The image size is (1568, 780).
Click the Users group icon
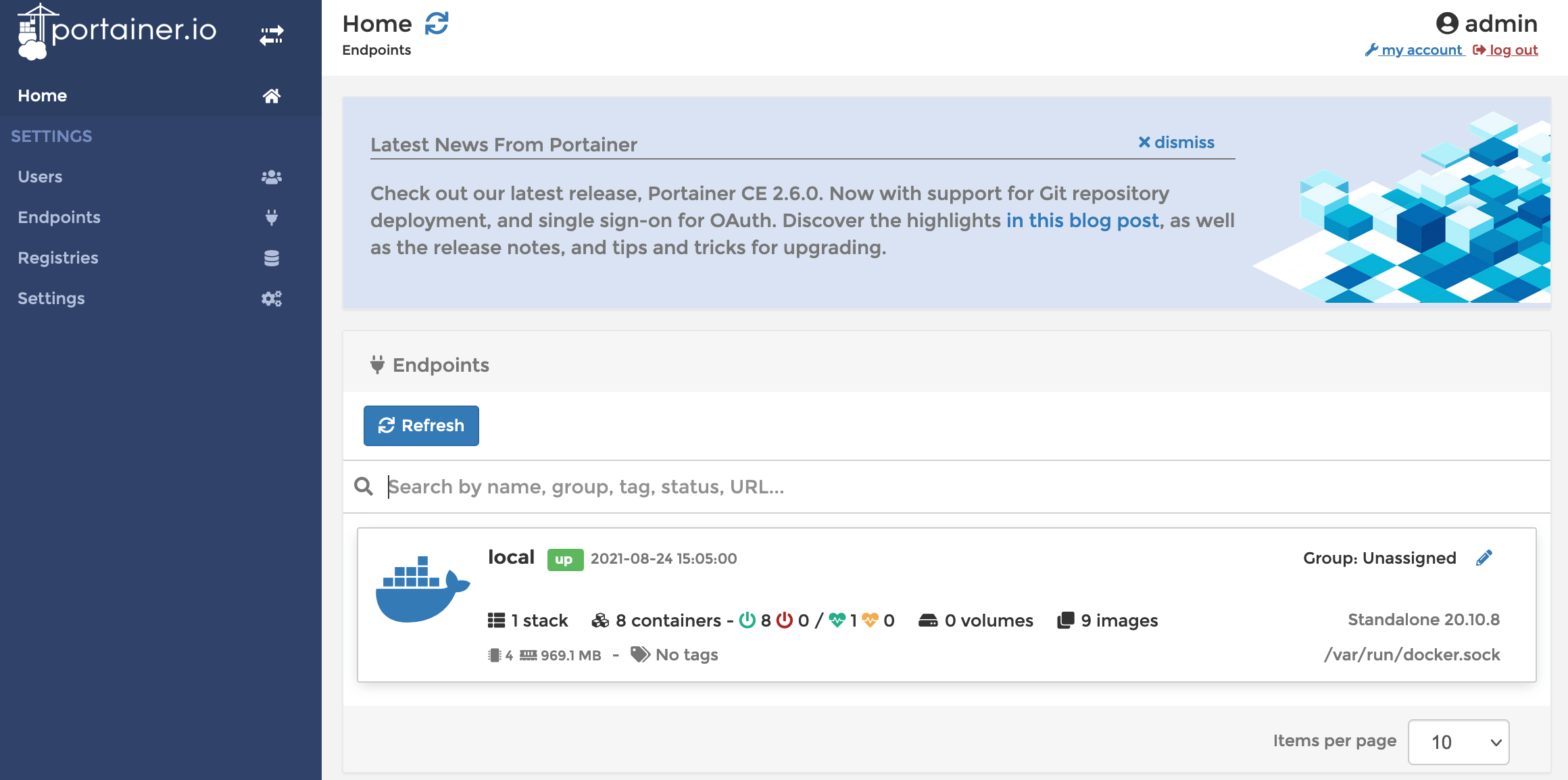(272, 177)
